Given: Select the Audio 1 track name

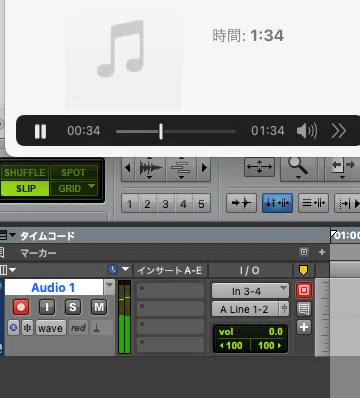Looking at the screenshot, I should [x=54, y=287].
